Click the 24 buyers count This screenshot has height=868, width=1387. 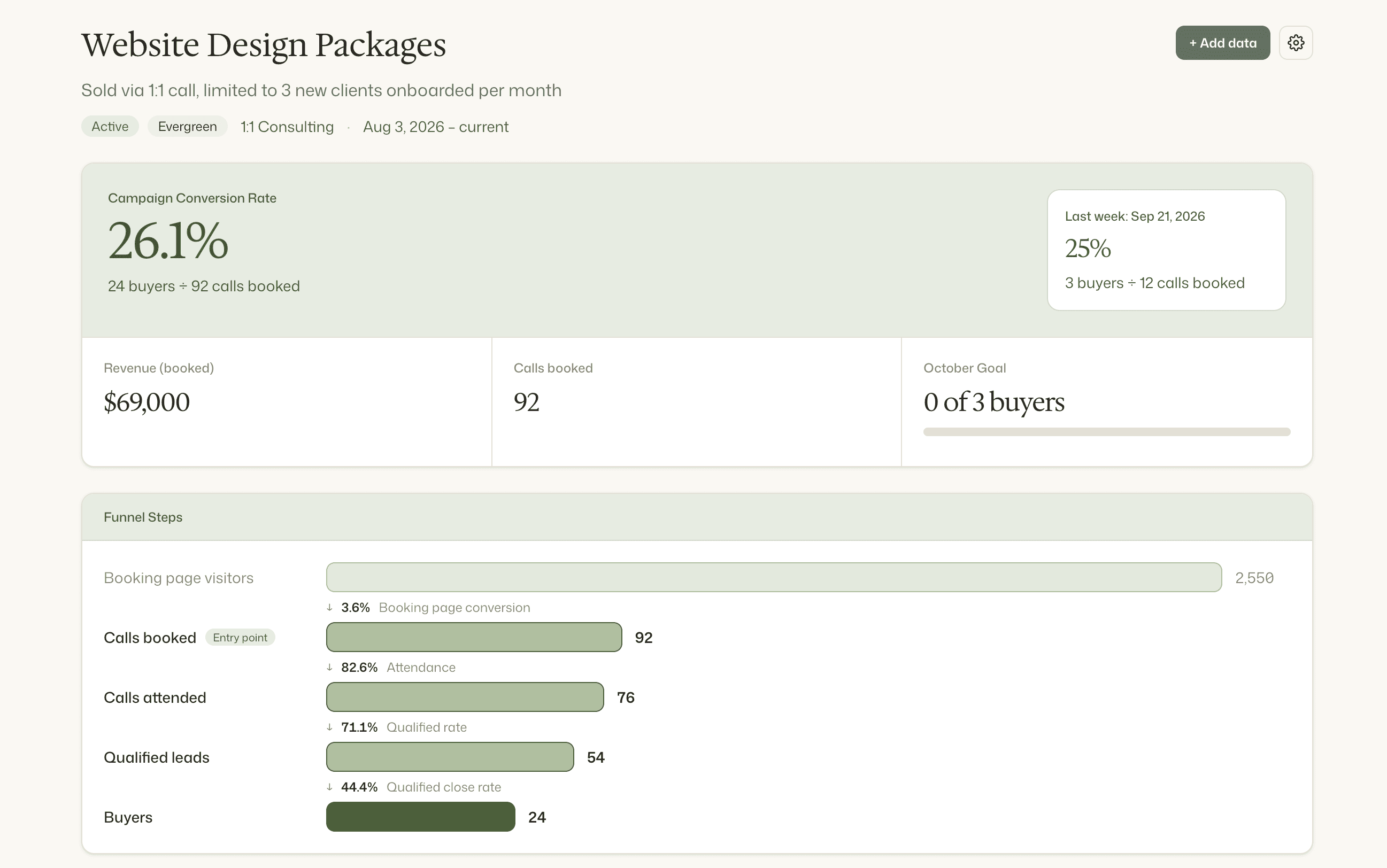coord(537,817)
